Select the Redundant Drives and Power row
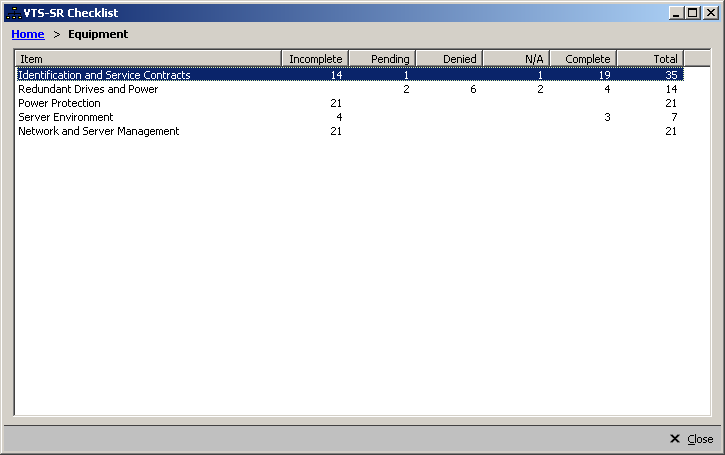The height and width of the screenshot is (455, 725). coord(88,89)
